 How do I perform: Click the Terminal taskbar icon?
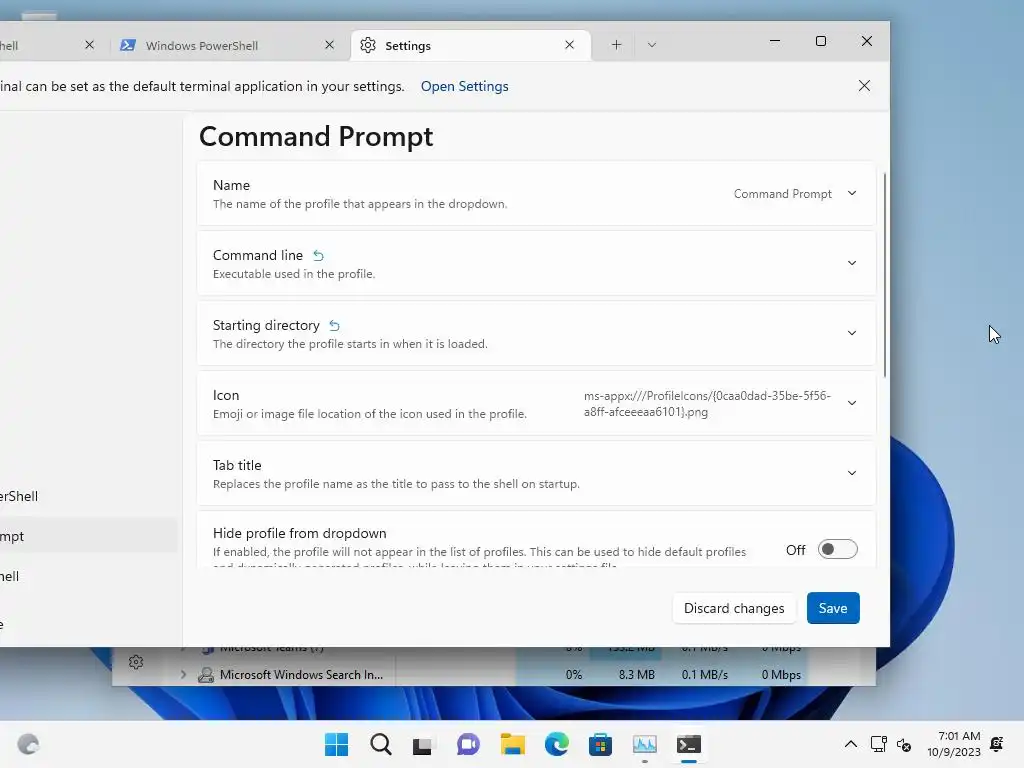tap(688, 744)
